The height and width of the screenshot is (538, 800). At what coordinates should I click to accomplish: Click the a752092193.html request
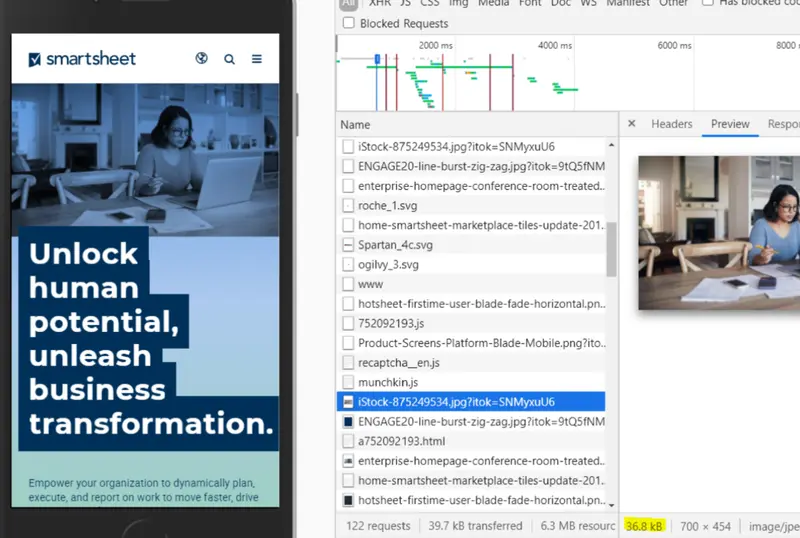(401, 441)
